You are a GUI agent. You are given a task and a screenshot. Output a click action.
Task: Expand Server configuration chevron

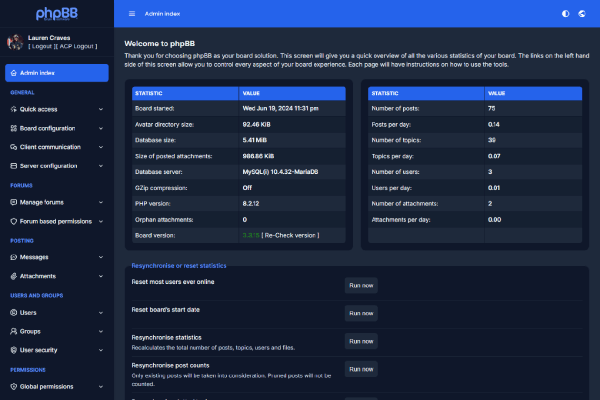pos(101,166)
